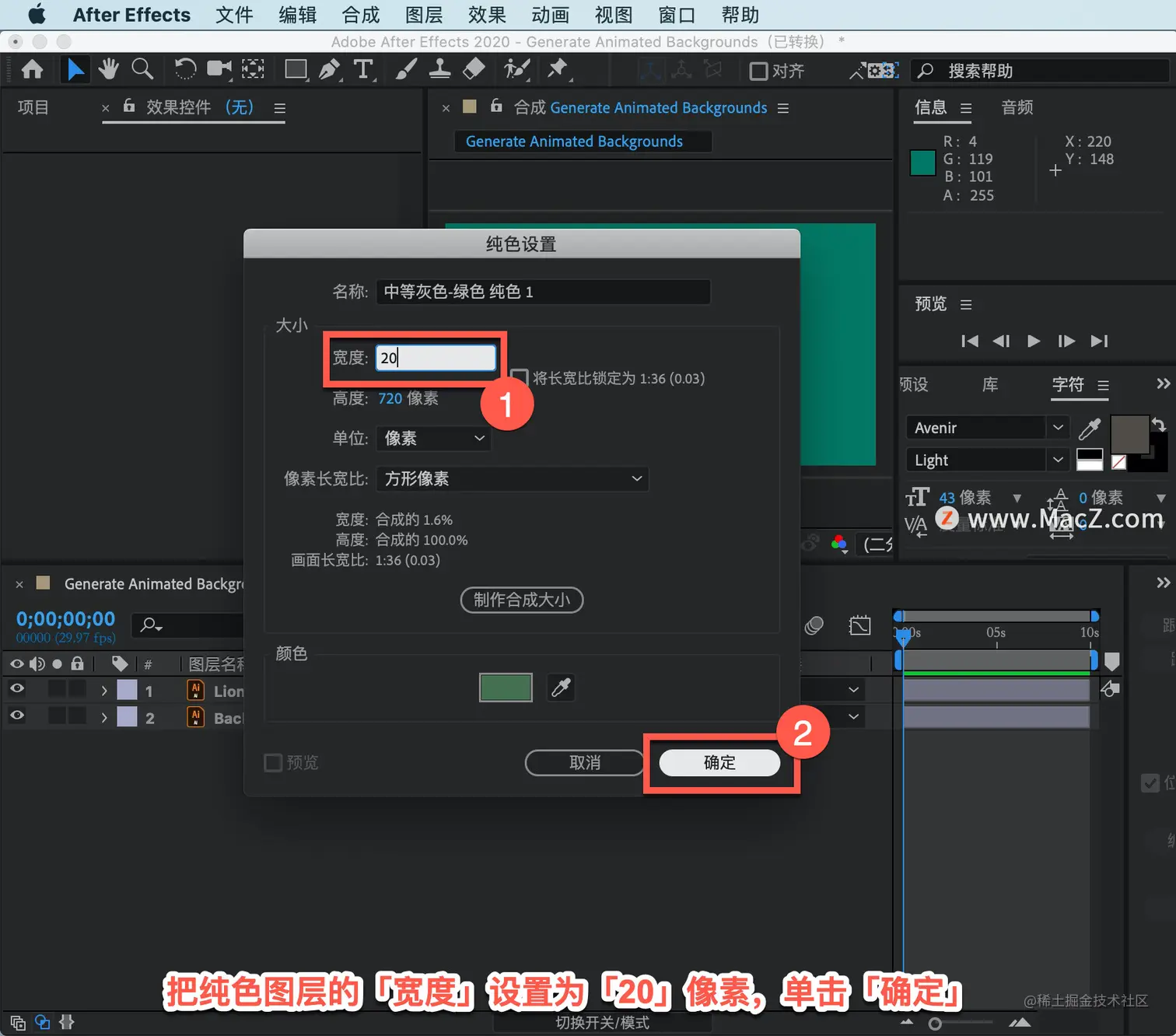Click Make Comp Size (制作合成大小) button
The height and width of the screenshot is (1036, 1176).
coord(522,600)
